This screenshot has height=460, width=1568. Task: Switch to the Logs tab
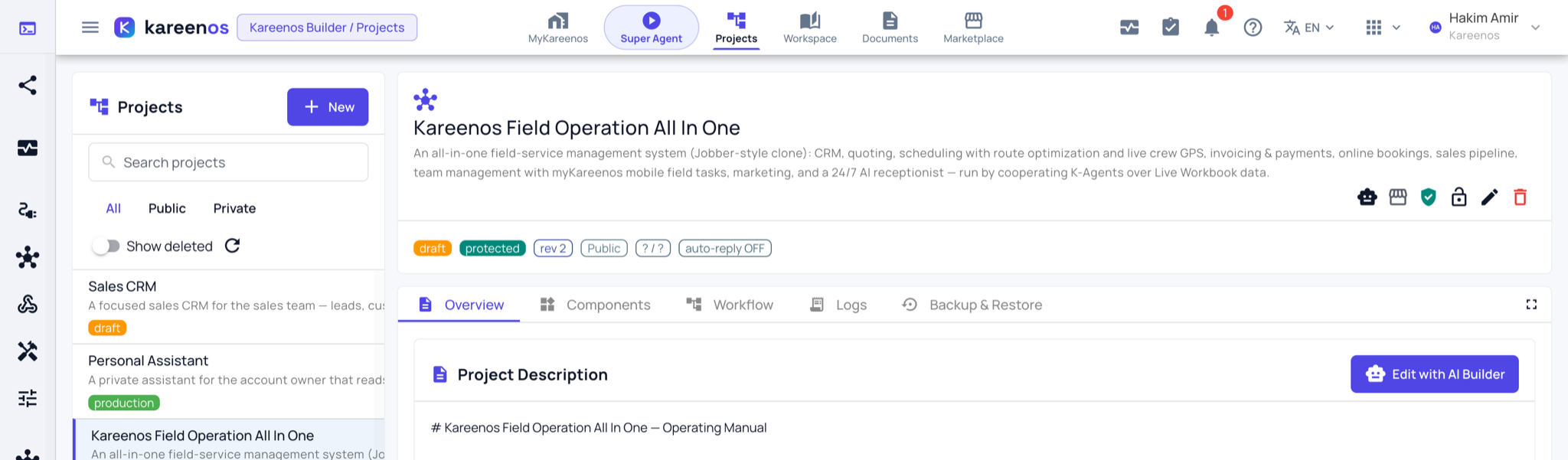coord(838,305)
